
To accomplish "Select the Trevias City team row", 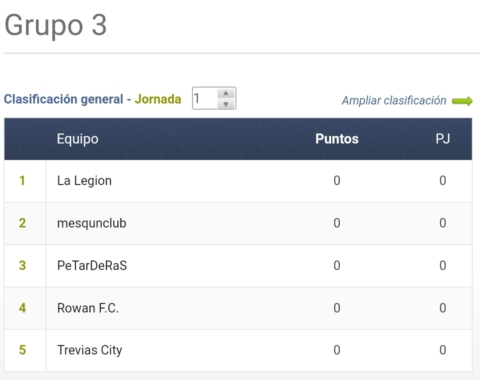I will 238,350.
